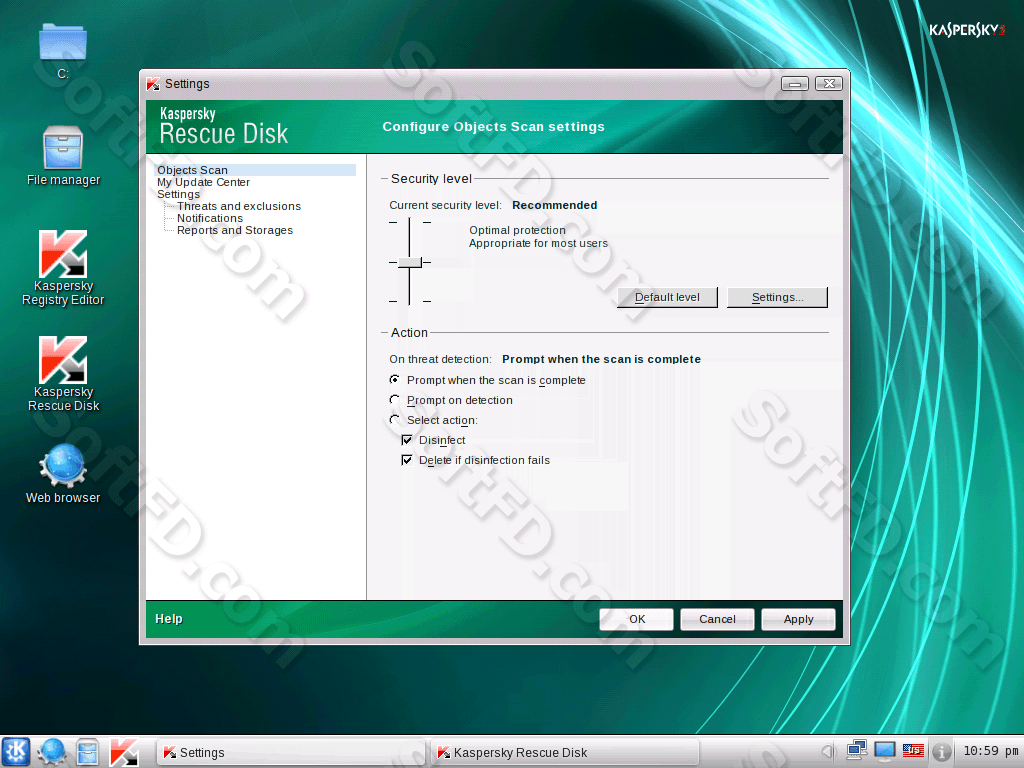
Task: Select the Prompt on detection option
Action: [x=394, y=400]
